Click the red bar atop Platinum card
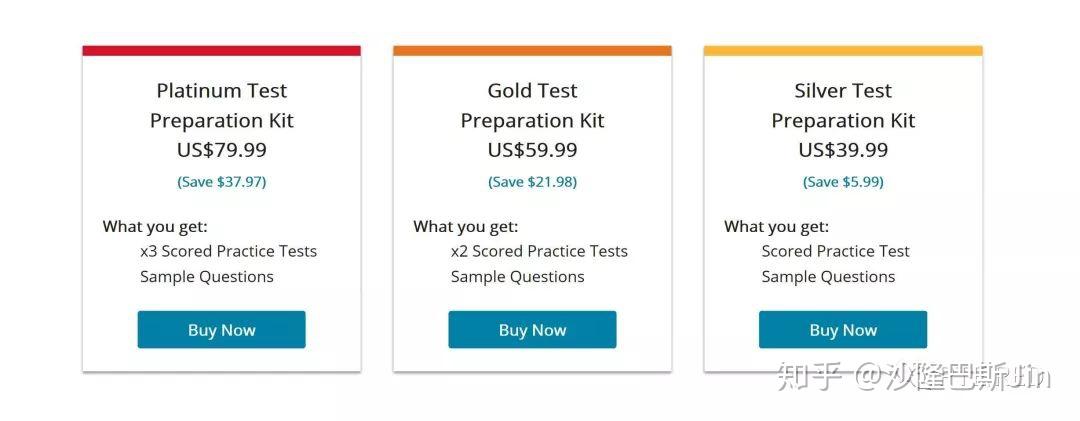The height and width of the screenshot is (421, 1080). 221,50
